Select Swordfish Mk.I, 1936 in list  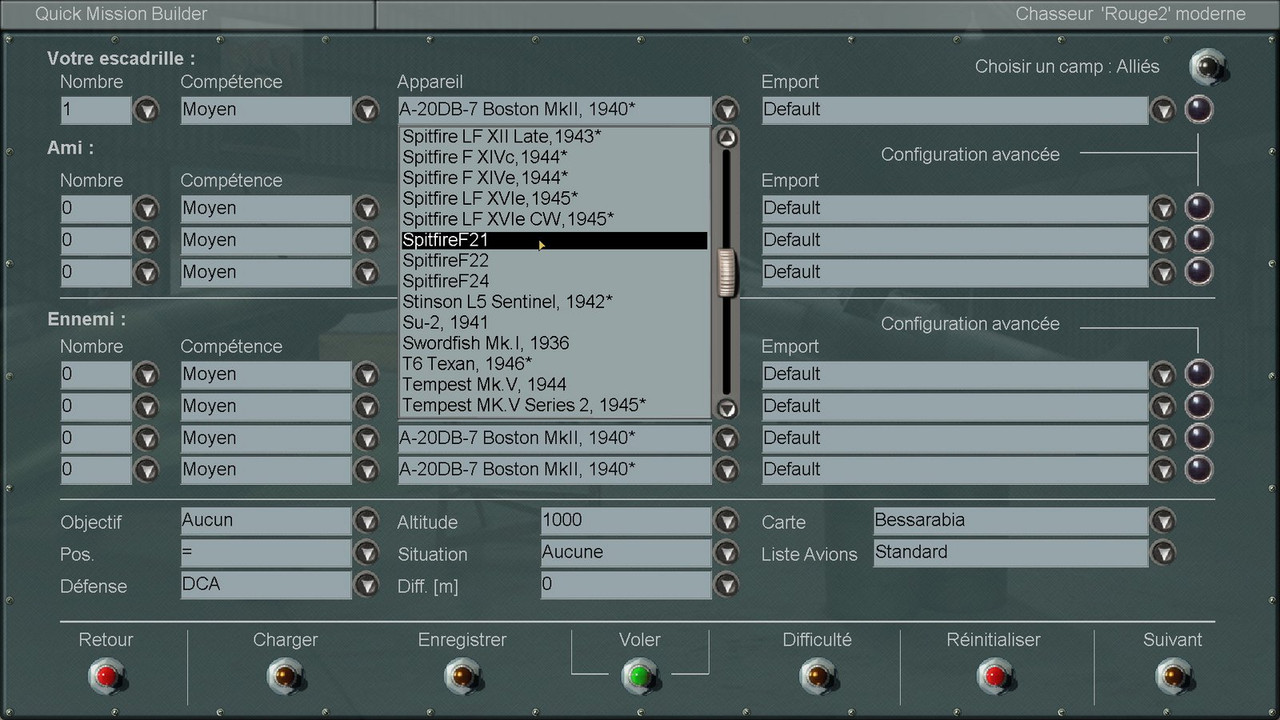point(554,343)
